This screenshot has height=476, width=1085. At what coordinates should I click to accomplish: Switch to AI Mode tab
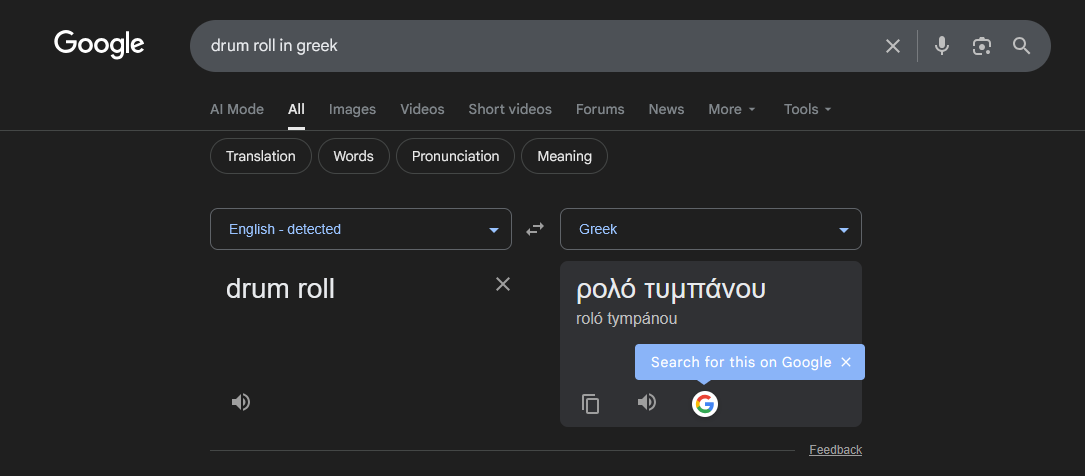point(237,109)
